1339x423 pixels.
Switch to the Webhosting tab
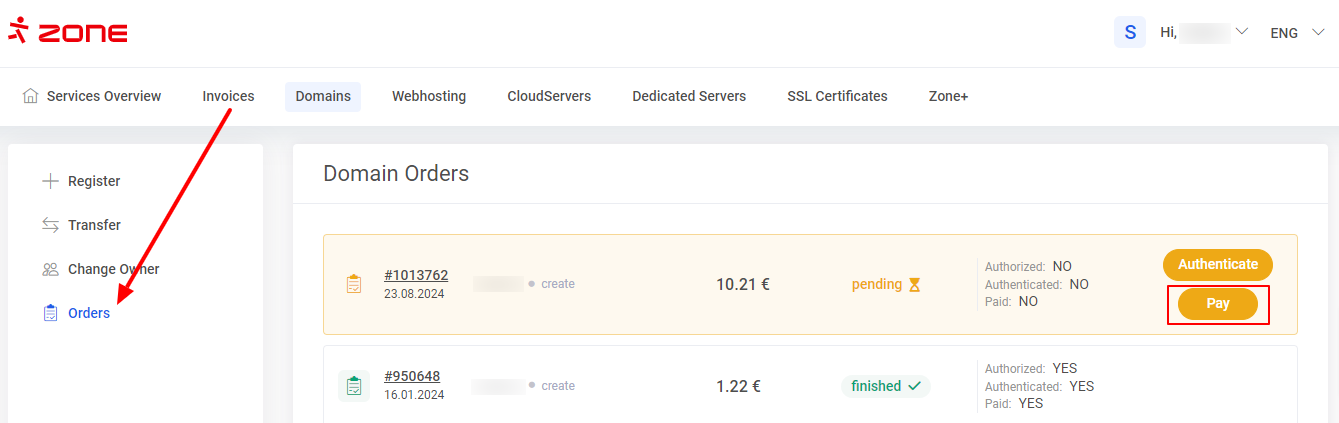tap(429, 96)
